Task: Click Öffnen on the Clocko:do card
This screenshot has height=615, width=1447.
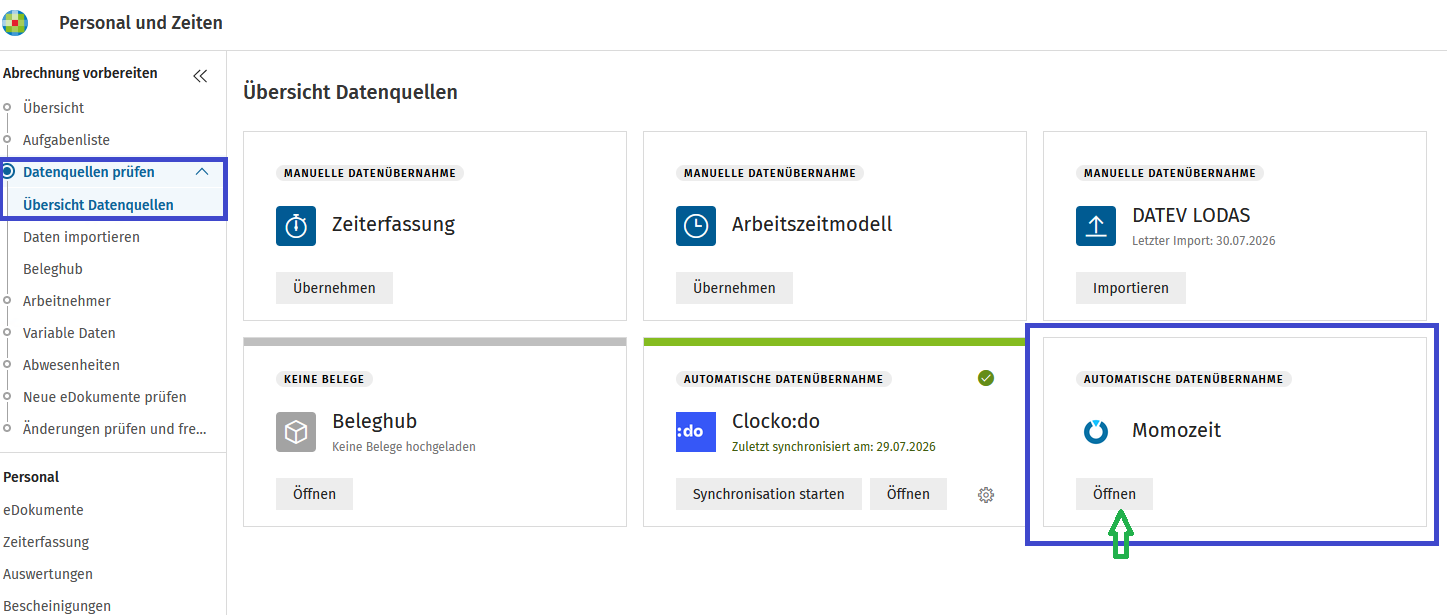Action: [x=908, y=494]
